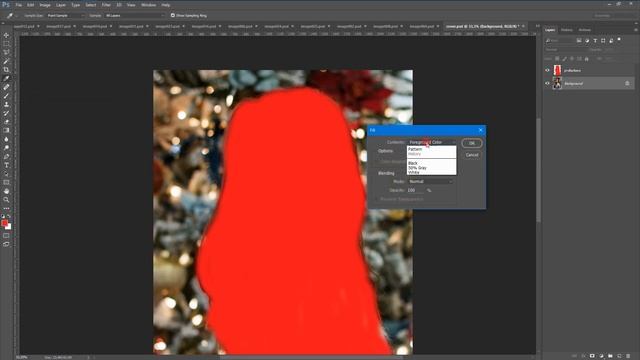Select the Pen tool
Screen dimensions: 640x360
(6, 156)
